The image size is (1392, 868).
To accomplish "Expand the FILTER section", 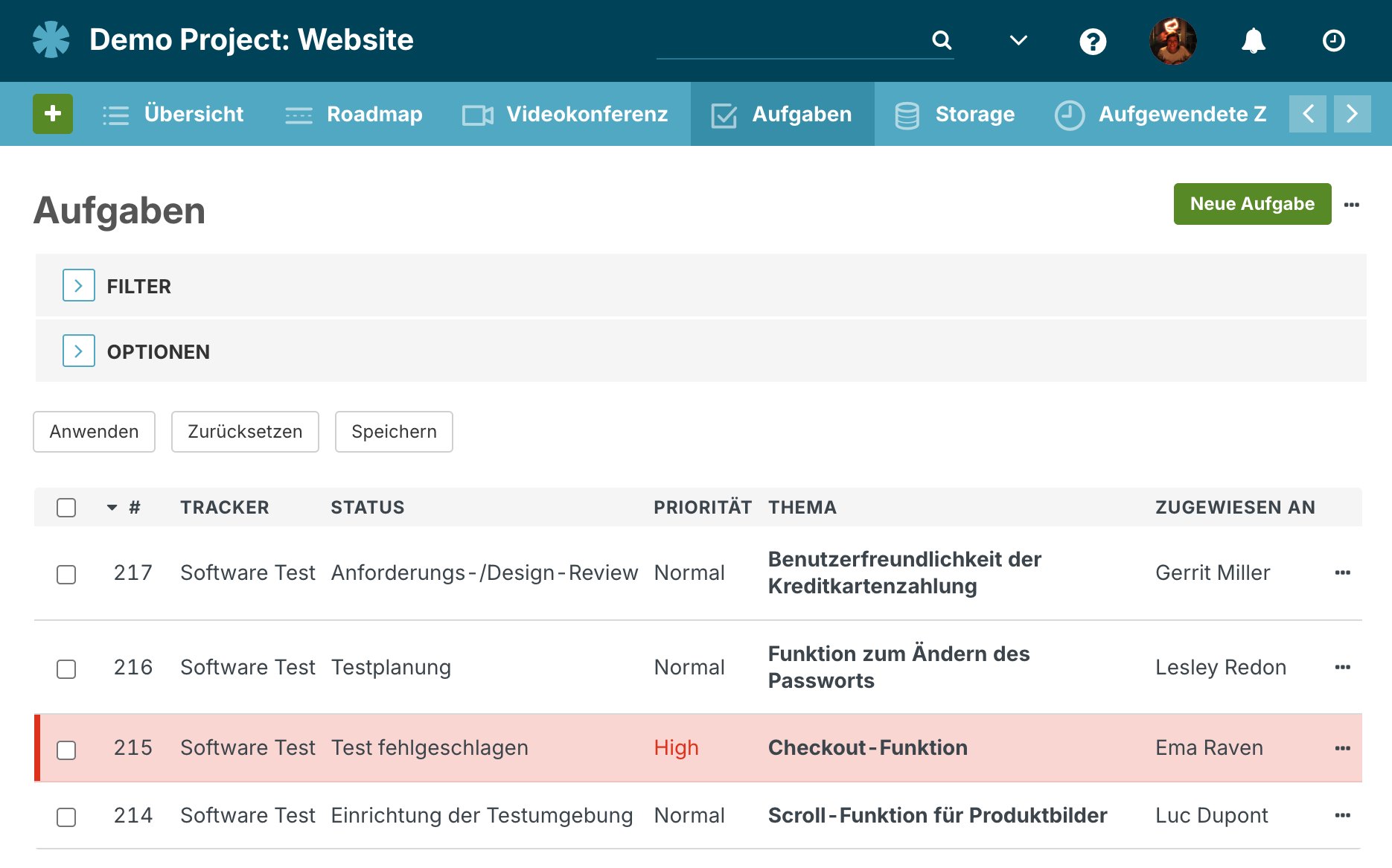I will click(79, 285).
